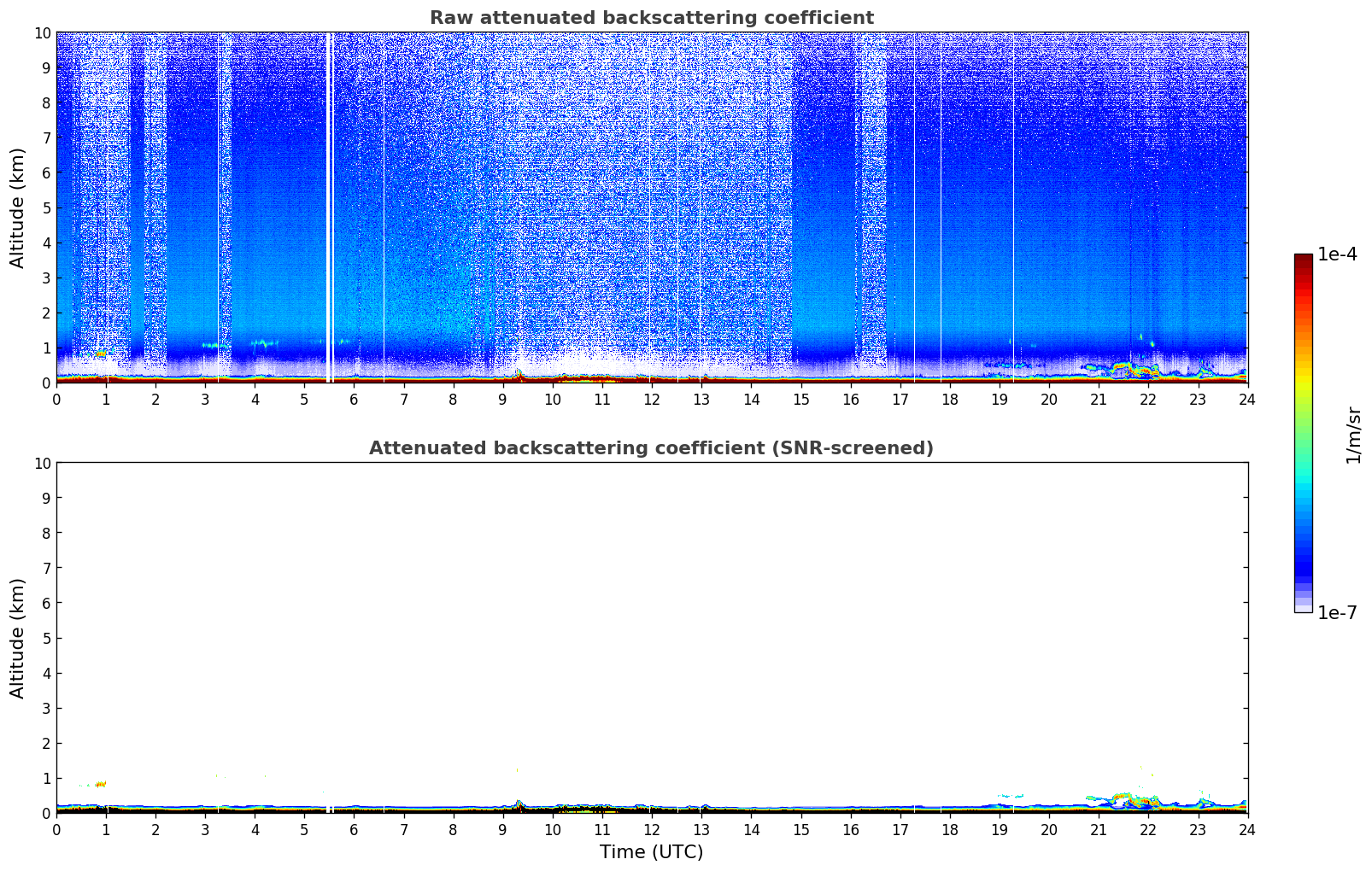The width and height of the screenshot is (1372, 871).
Task: Click the colorbar gradient scale
Action: (x=1303, y=433)
